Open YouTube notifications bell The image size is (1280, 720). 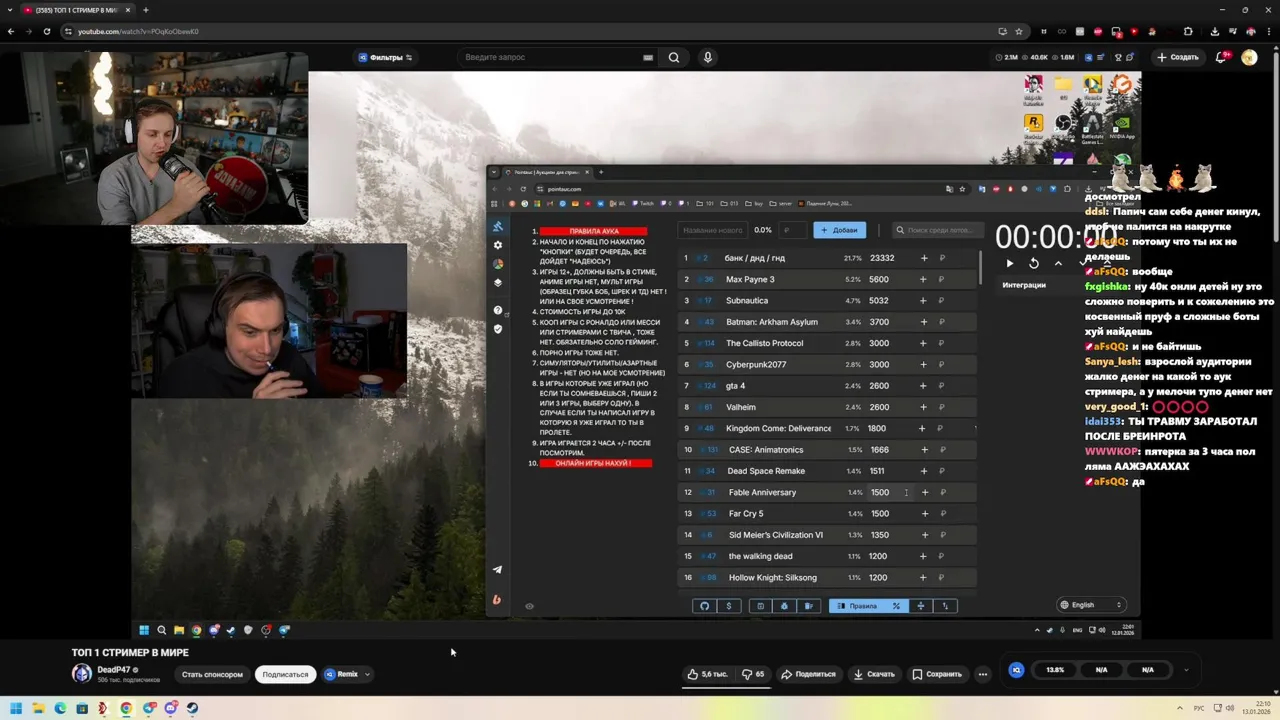coord(1221,57)
